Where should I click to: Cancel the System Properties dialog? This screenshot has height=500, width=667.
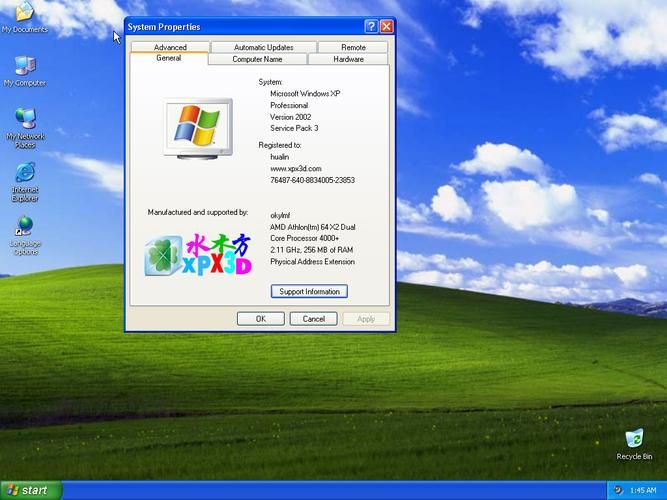click(313, 319)
